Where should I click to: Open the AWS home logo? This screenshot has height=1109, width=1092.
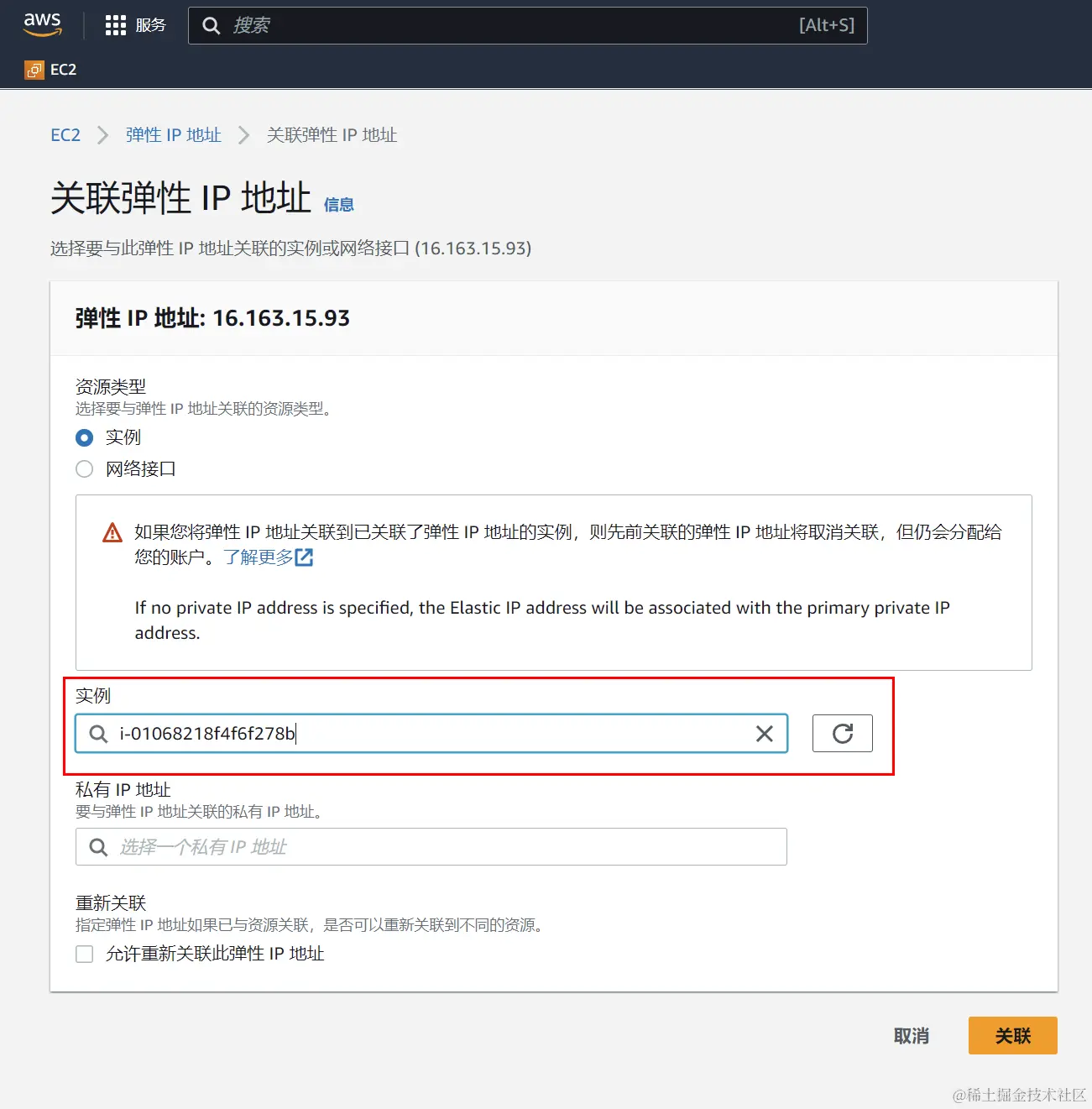43,24
